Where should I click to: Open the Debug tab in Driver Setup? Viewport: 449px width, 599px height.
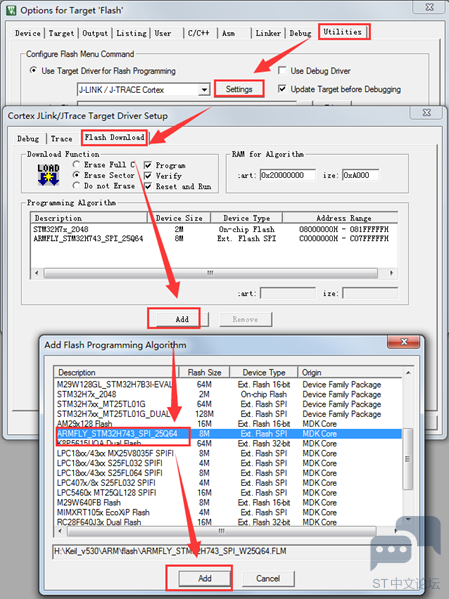click(28, 139)
